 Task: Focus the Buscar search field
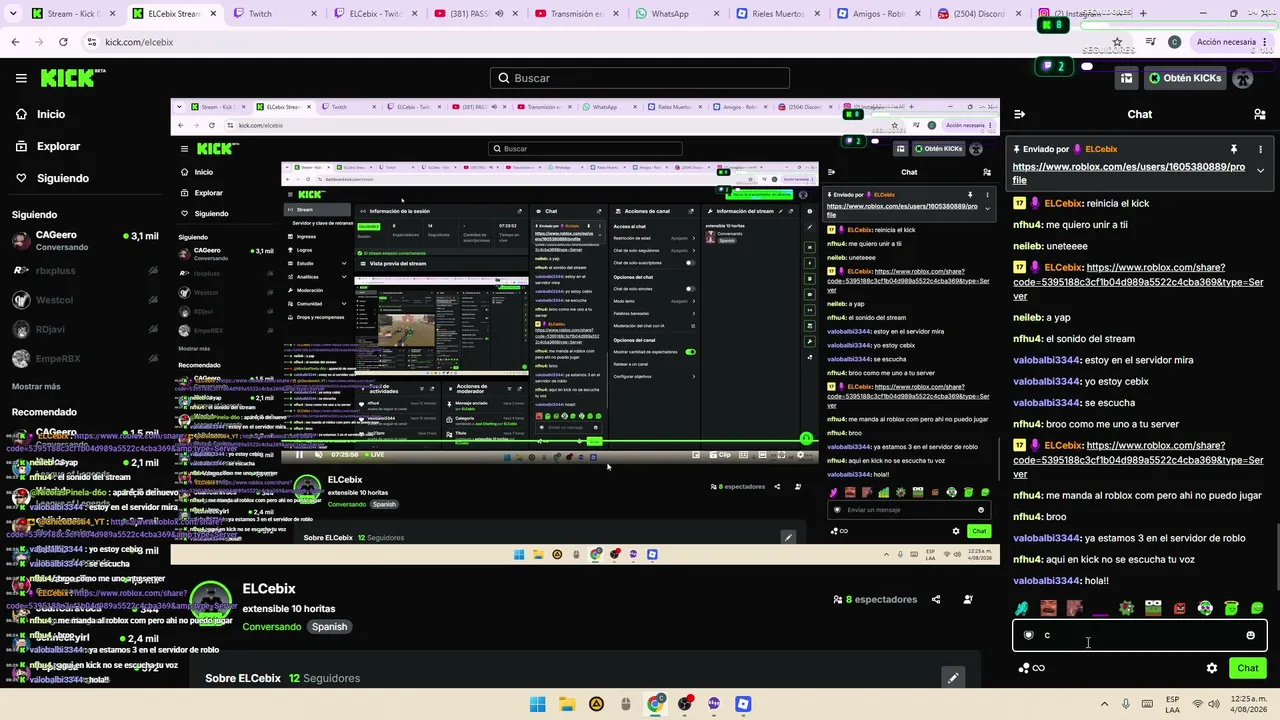640,78
